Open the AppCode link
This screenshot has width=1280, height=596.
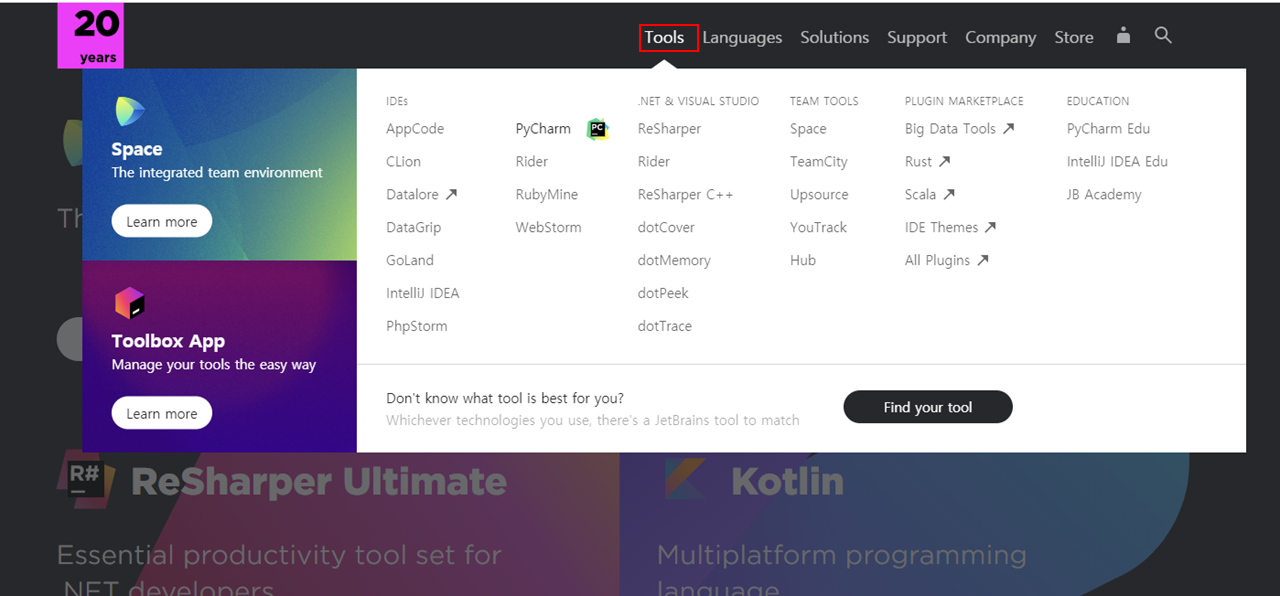(415, 129)
